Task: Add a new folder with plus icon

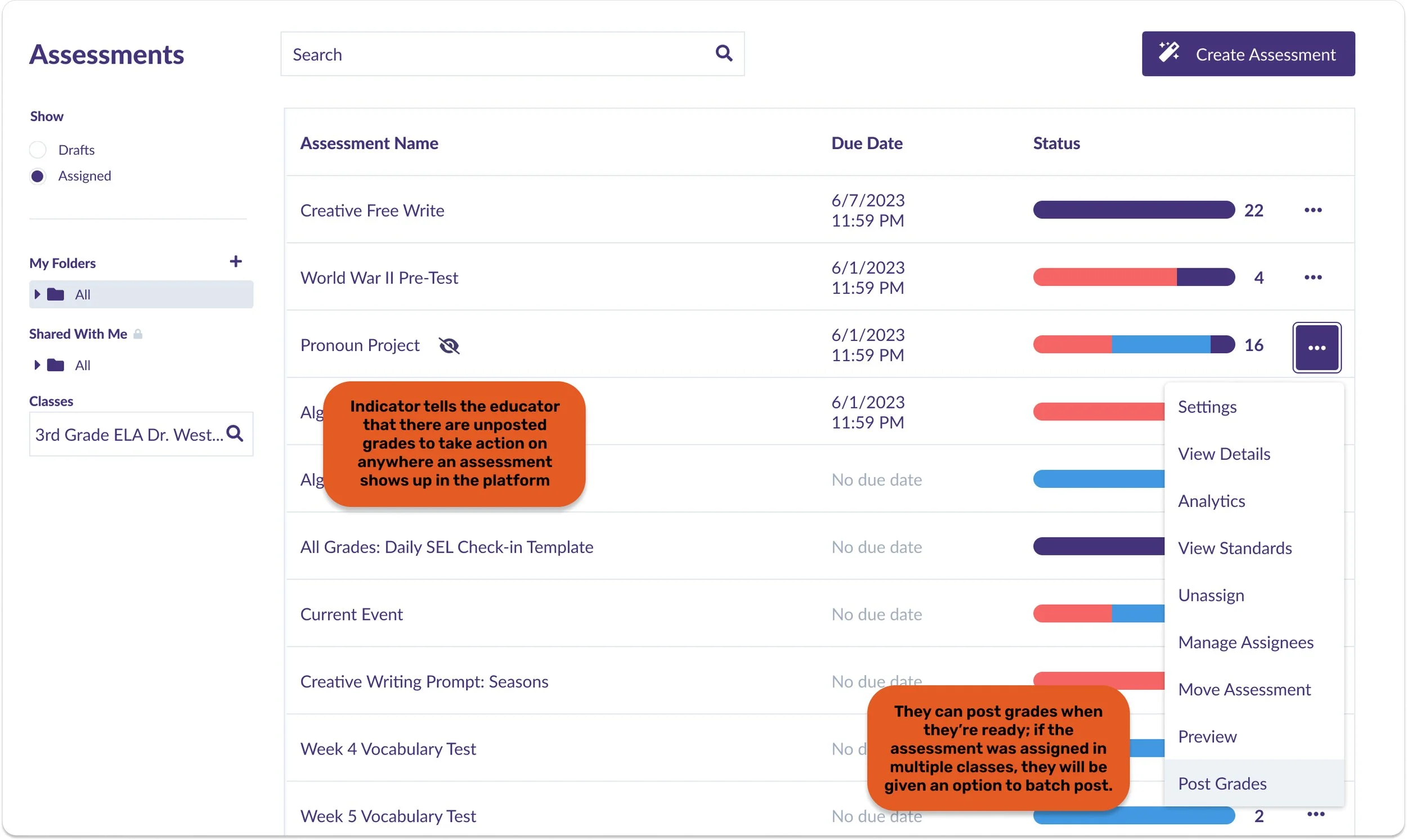Action: [x=236, y=262]
